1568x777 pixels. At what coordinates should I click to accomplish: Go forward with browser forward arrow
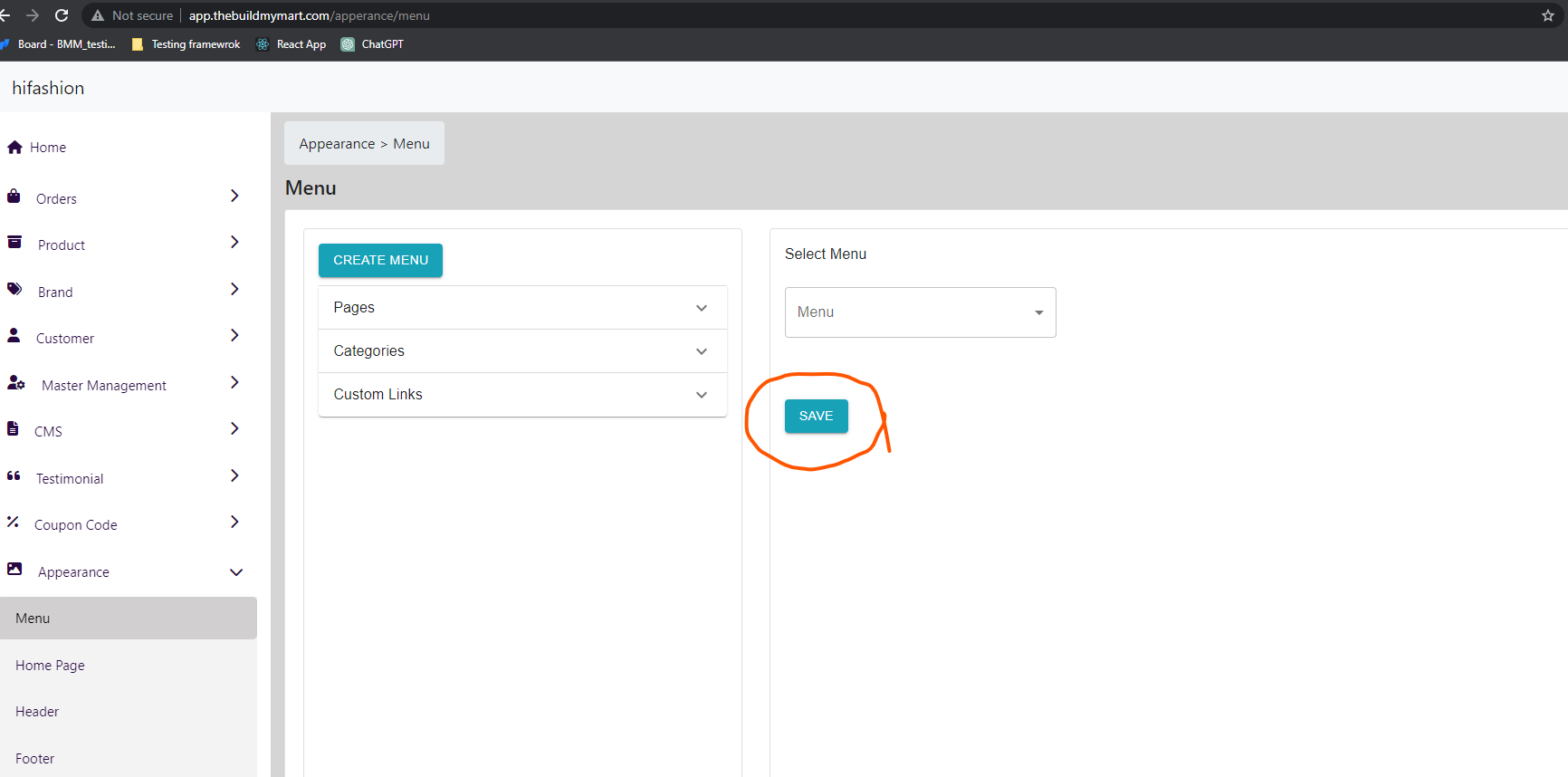pos(33,15)
